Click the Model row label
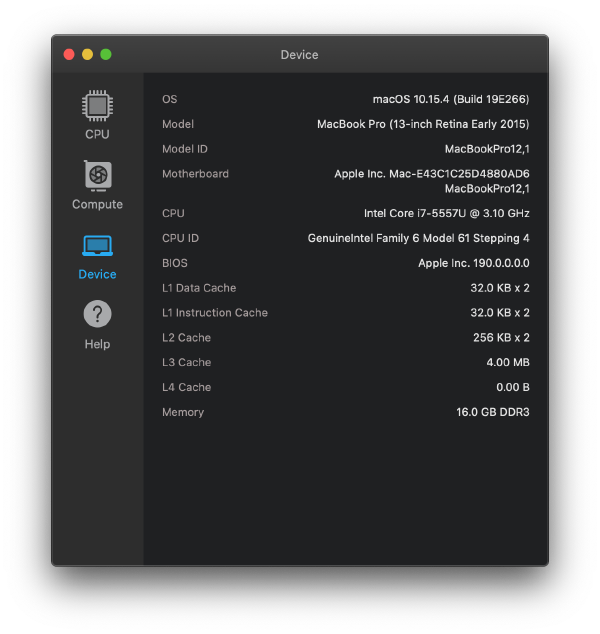The height and width of the screenshot is (634, 600). (178, 124)
